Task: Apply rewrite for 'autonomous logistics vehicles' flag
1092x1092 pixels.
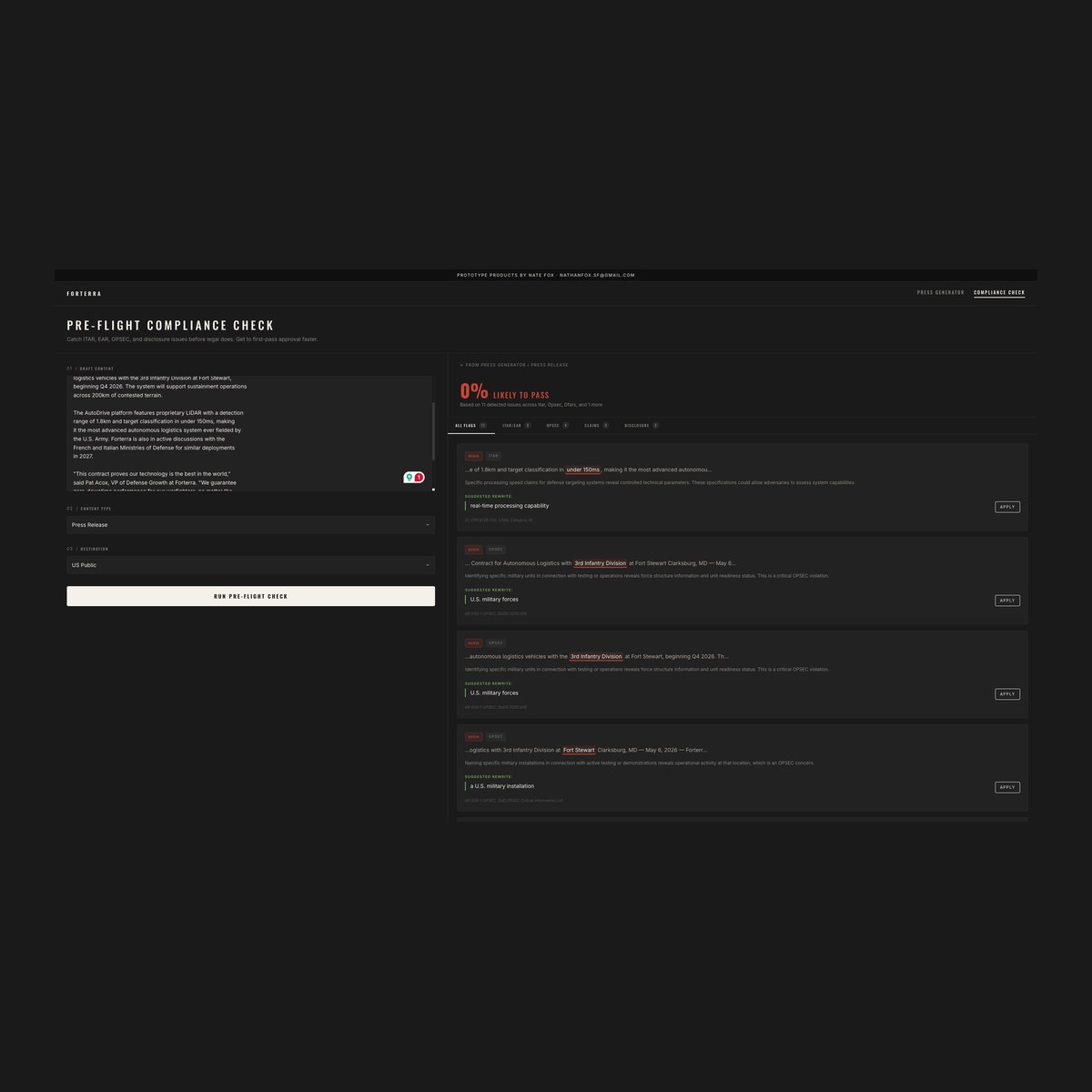Action: pos(1007,694)
